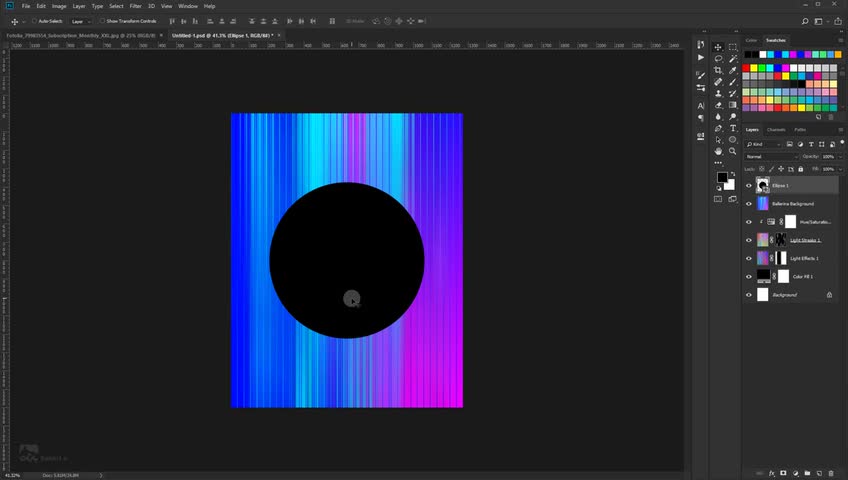Open the layer Kind filter dropdown
Image resolution: width=848 pixels, height=480 pixels.
764,144
